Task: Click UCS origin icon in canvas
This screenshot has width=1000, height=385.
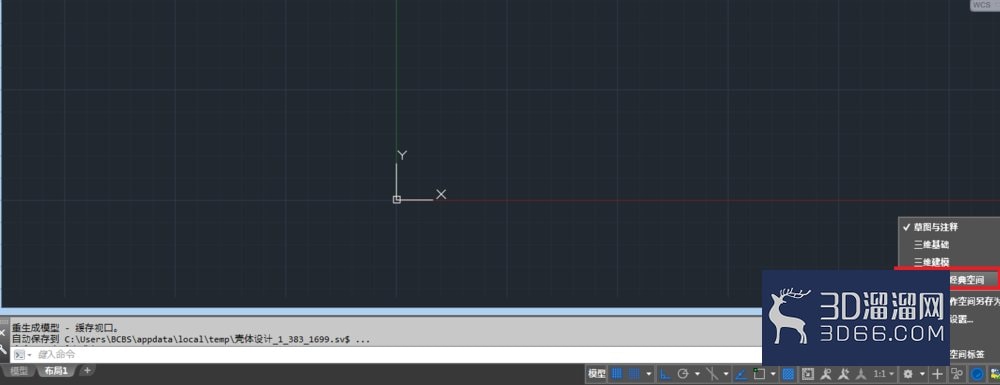Action: pos(397,200)
